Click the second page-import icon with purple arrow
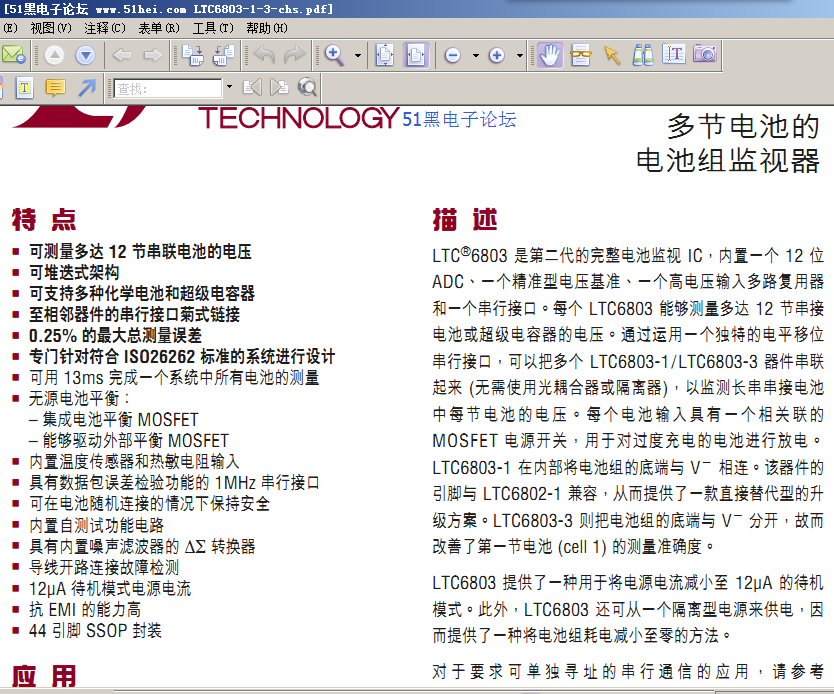Screen dimensions: 834x694 tap(224, 55)
